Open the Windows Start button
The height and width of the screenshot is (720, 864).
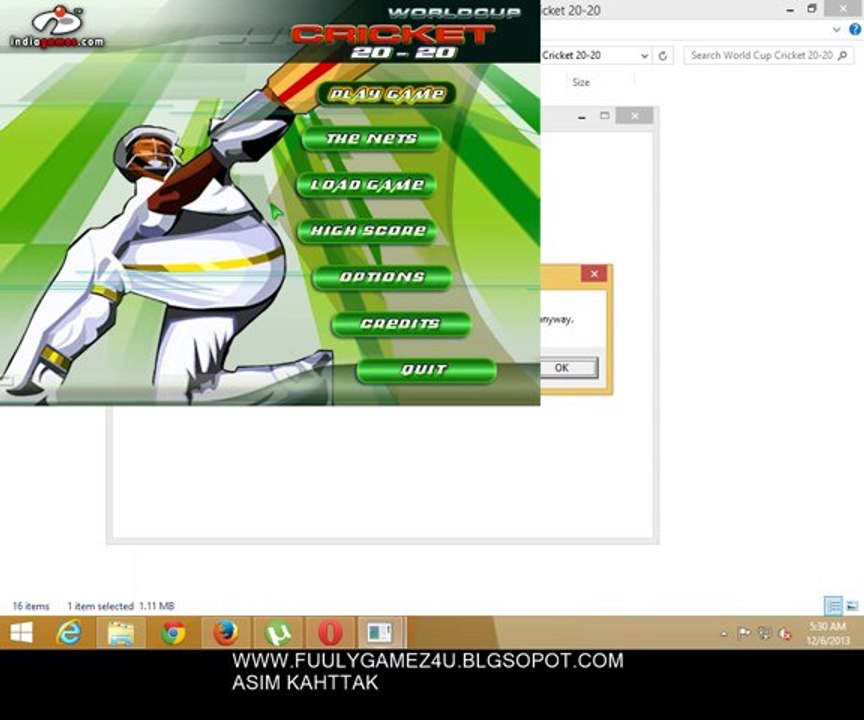[21, 633]
